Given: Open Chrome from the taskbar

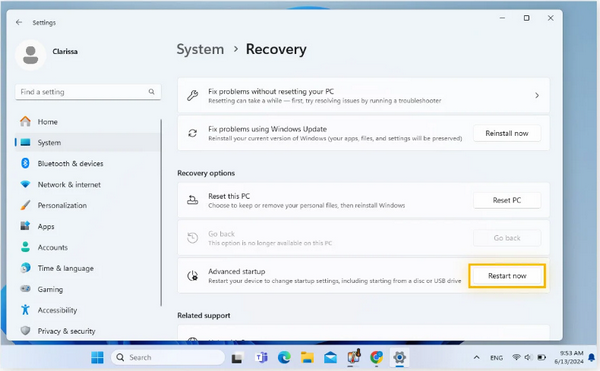Looking at the screenshot, I should click(377, 358).
